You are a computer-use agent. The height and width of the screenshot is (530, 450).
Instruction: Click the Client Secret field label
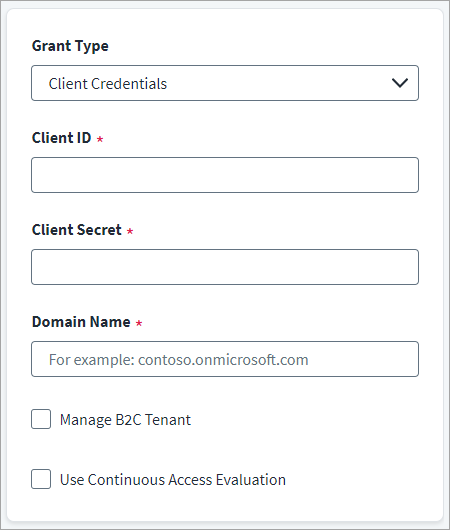(77, 230)
